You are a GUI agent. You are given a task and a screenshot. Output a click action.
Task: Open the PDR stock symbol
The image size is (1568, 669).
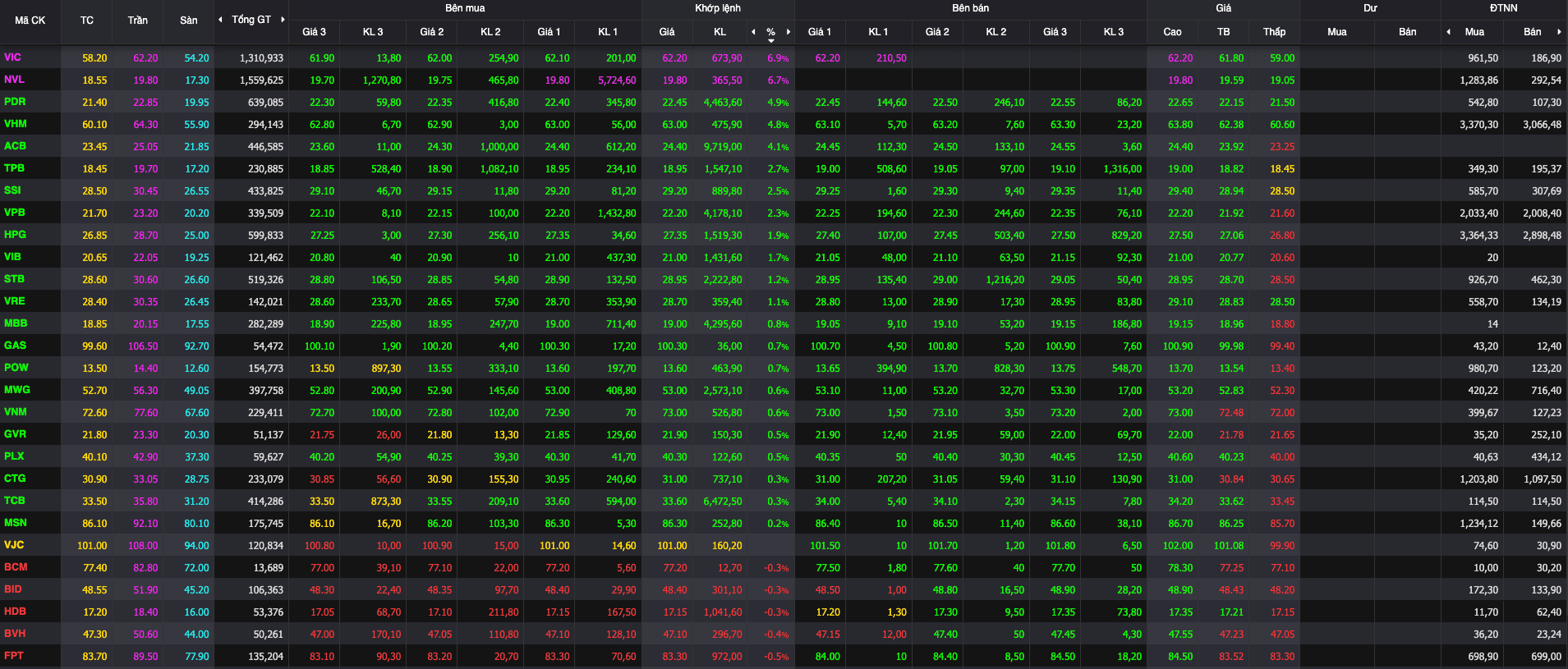coord(15,102)
